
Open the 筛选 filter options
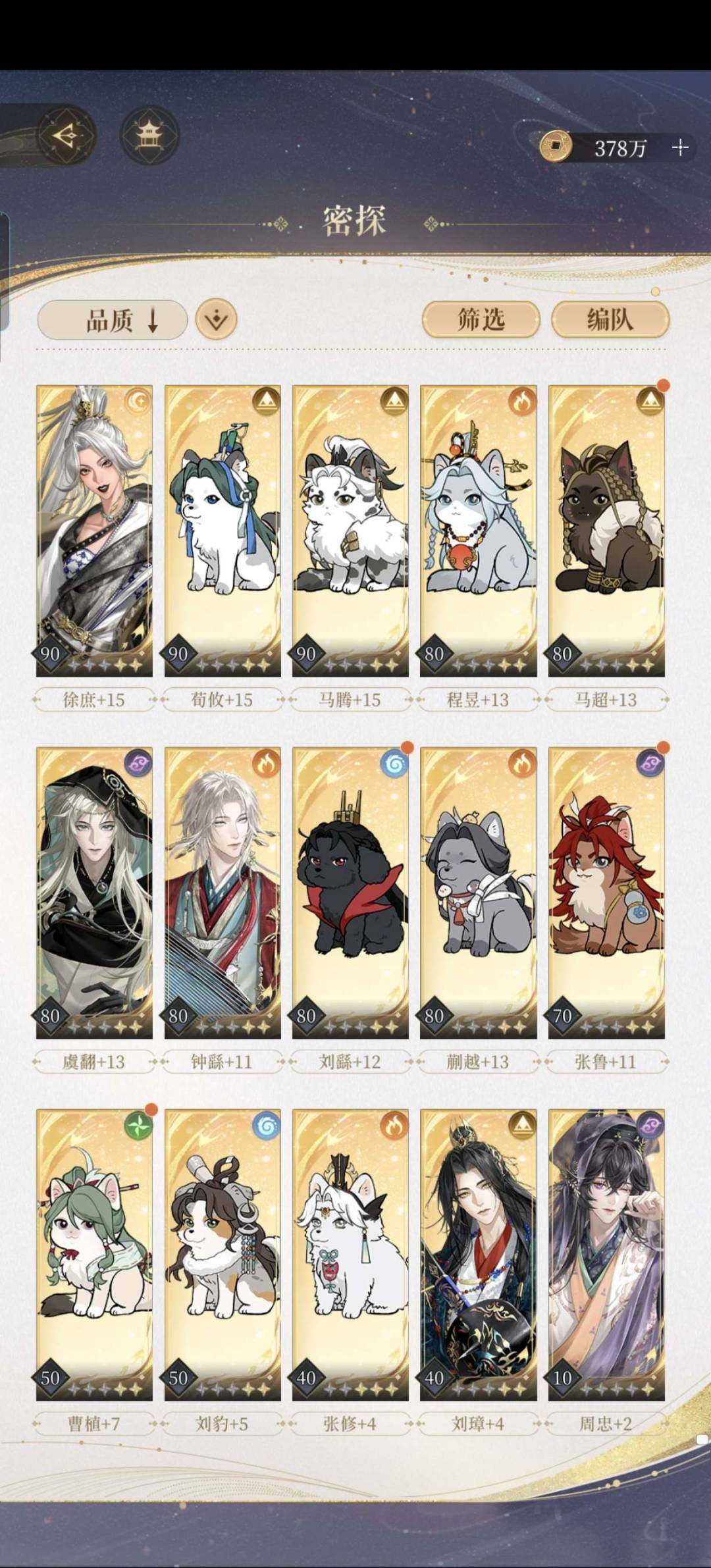tap(481, 319)
